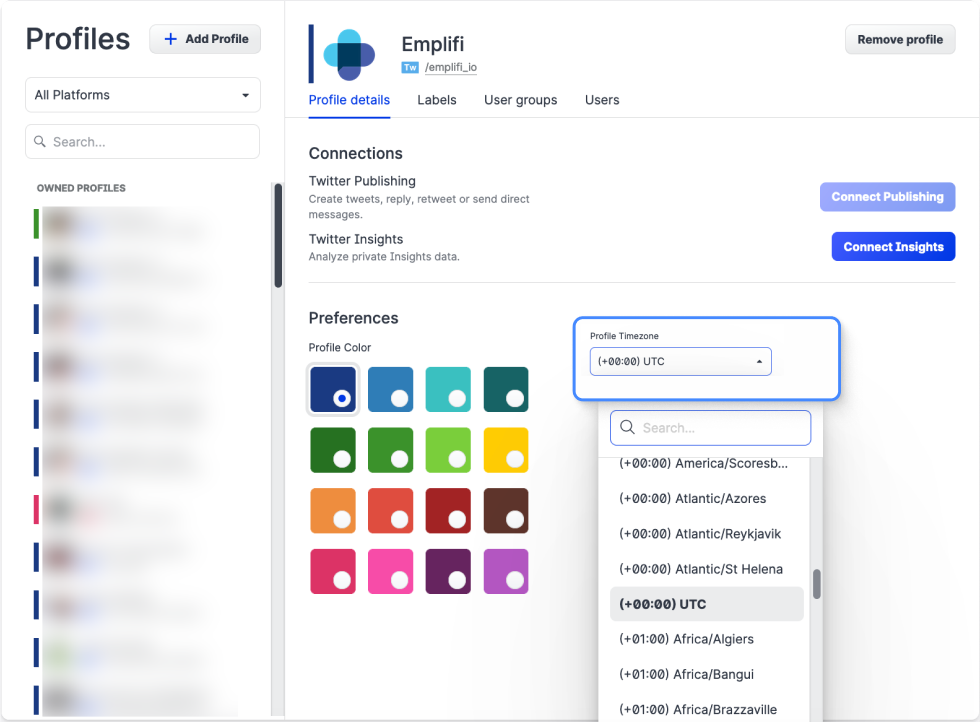Select the Atlantic/Reykjavik timezone option
This screenshot has width=980, height=722.
pos(699,534)
